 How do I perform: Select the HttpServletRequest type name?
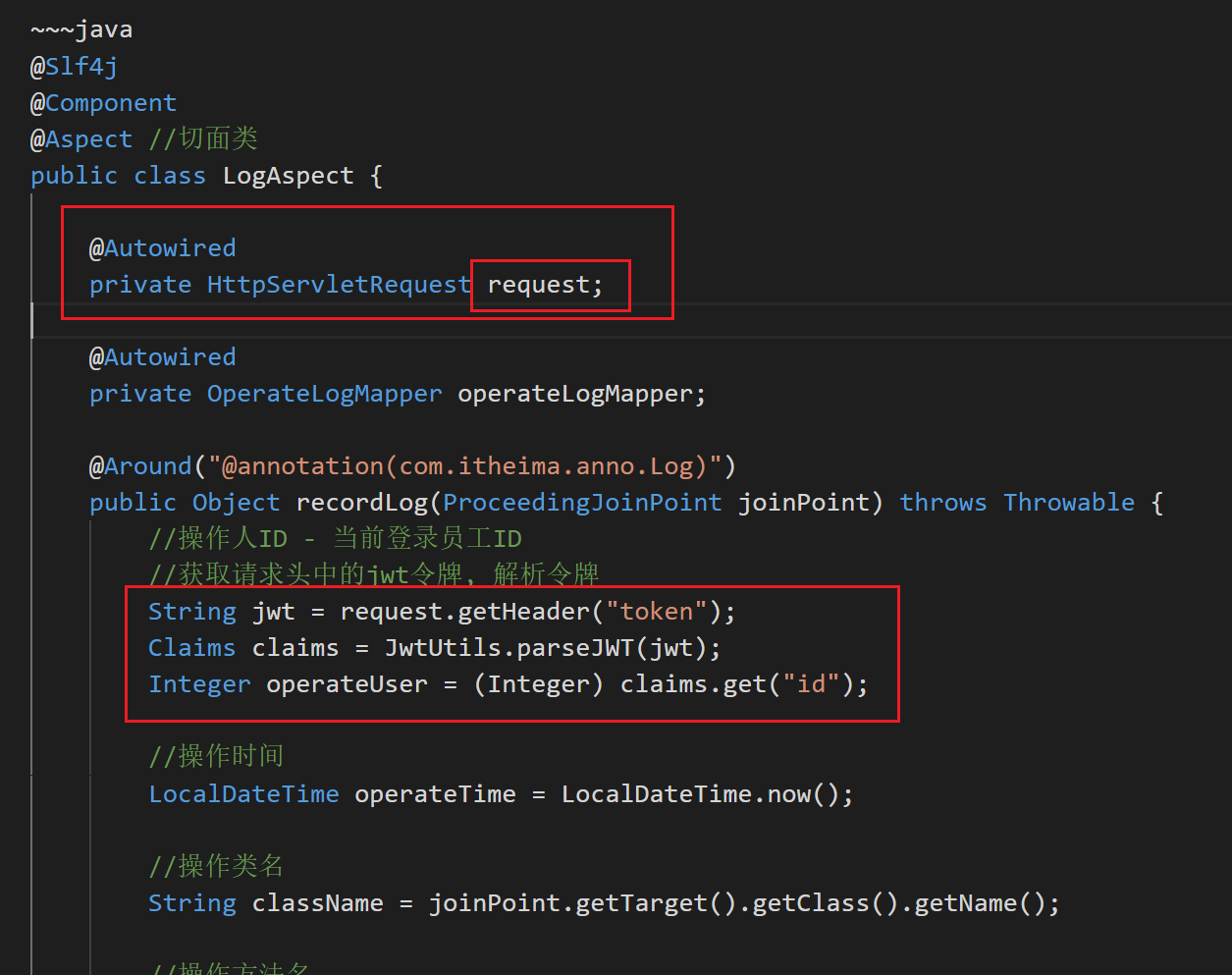click(x=339, y=284)
